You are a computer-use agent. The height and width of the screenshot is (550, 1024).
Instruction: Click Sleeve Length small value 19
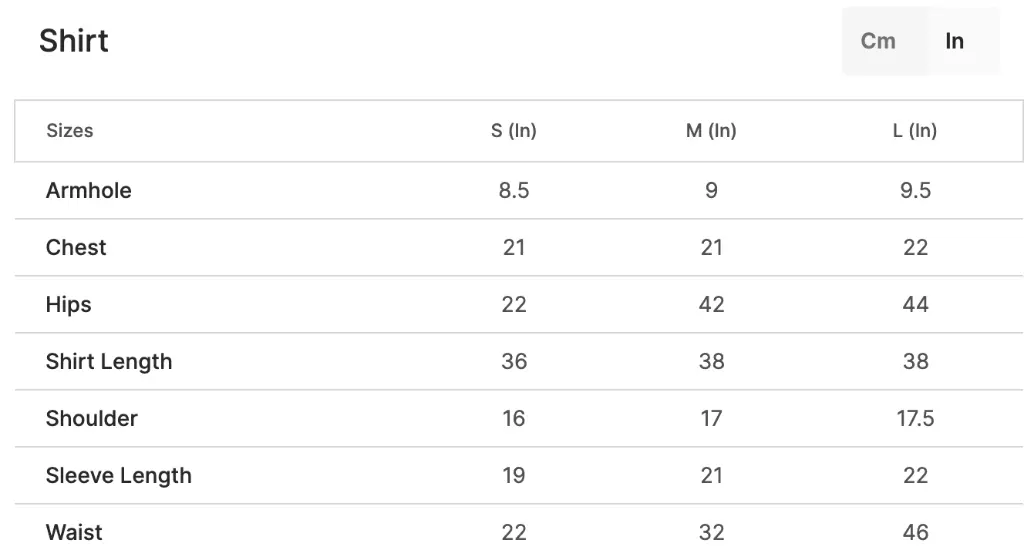pyautogui.click(x=514, y=476)
